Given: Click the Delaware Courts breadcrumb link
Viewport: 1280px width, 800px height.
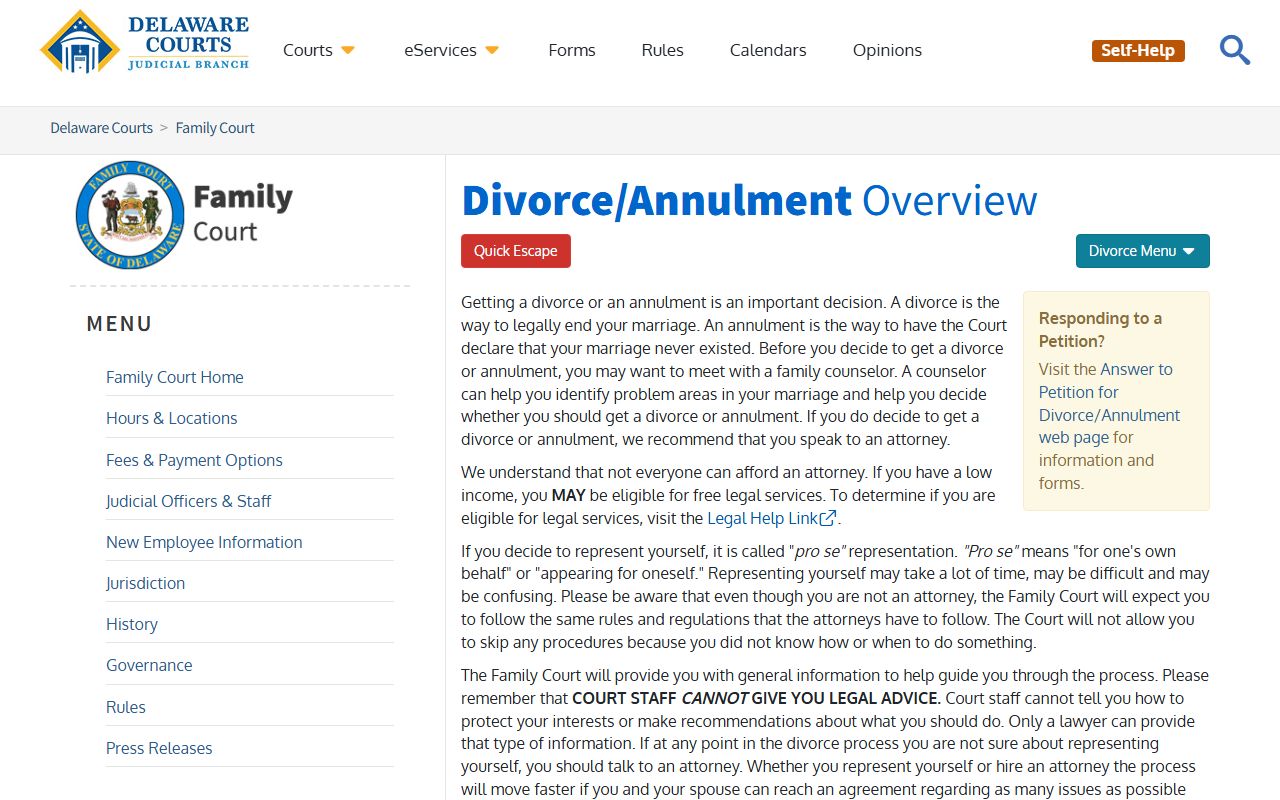Looking at the screenshot, I should coord(102,128).
